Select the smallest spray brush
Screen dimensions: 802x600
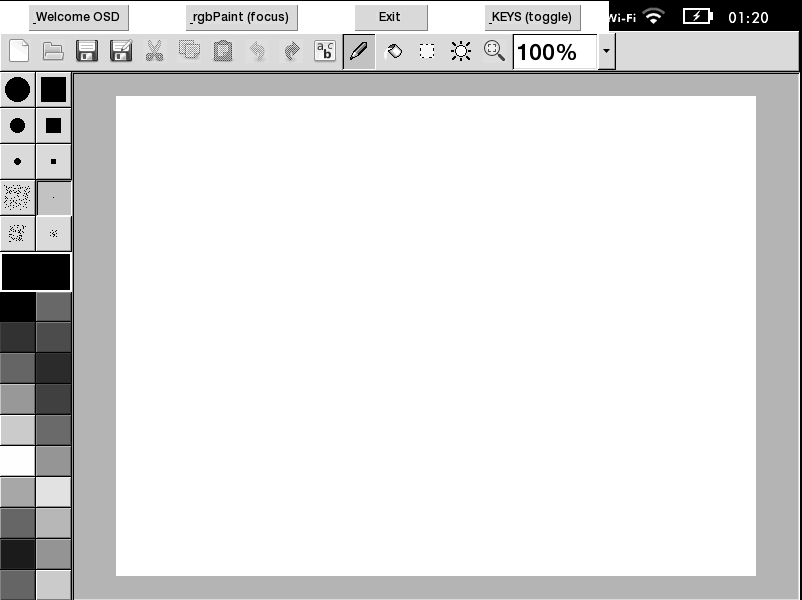click(x=54, y=234)
